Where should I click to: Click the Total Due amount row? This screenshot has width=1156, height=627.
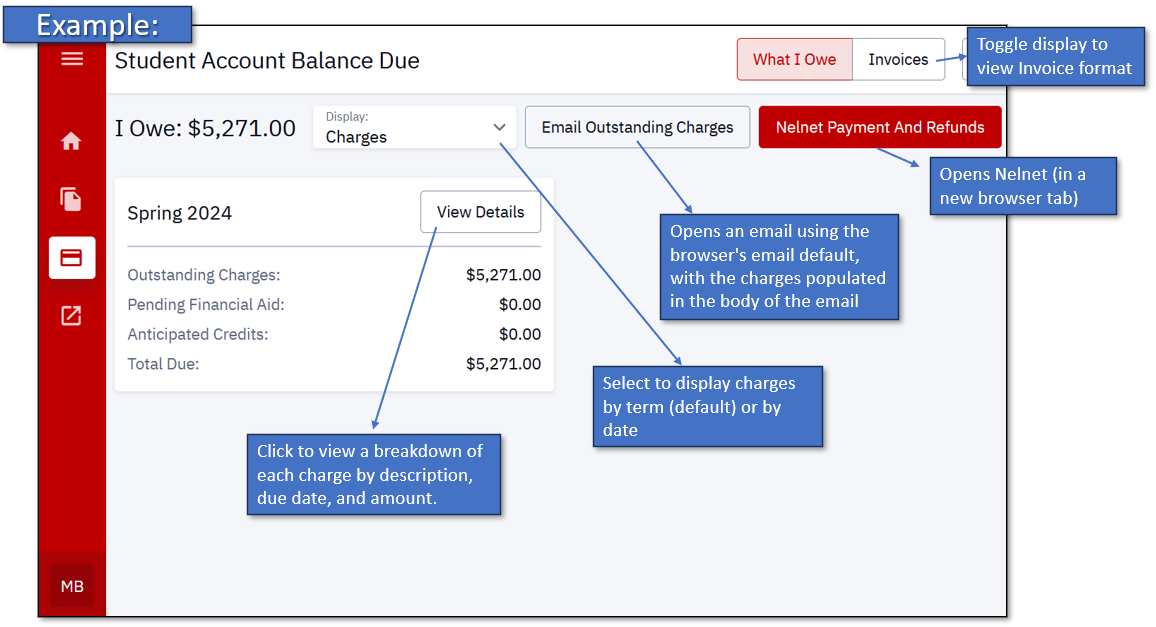coord(334,364)
